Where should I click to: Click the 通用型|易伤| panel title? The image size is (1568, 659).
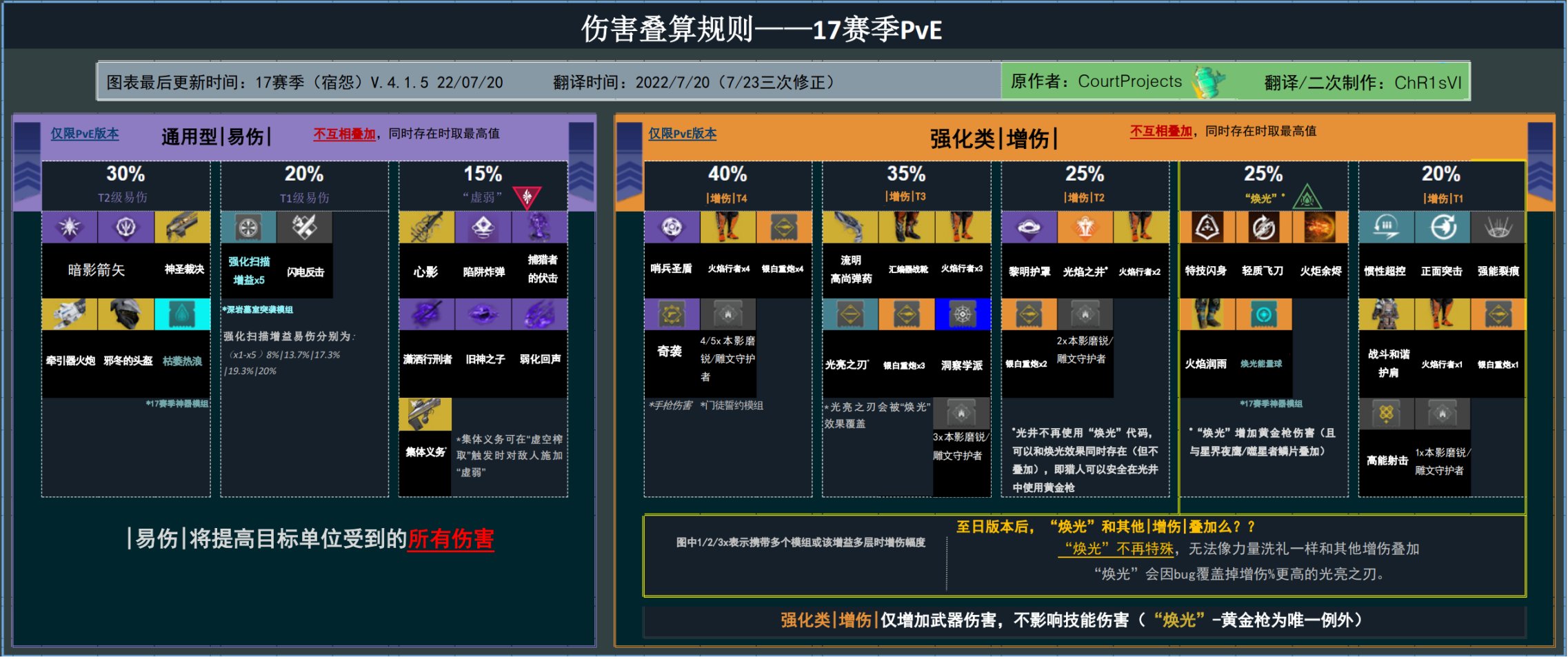[216, 136]
